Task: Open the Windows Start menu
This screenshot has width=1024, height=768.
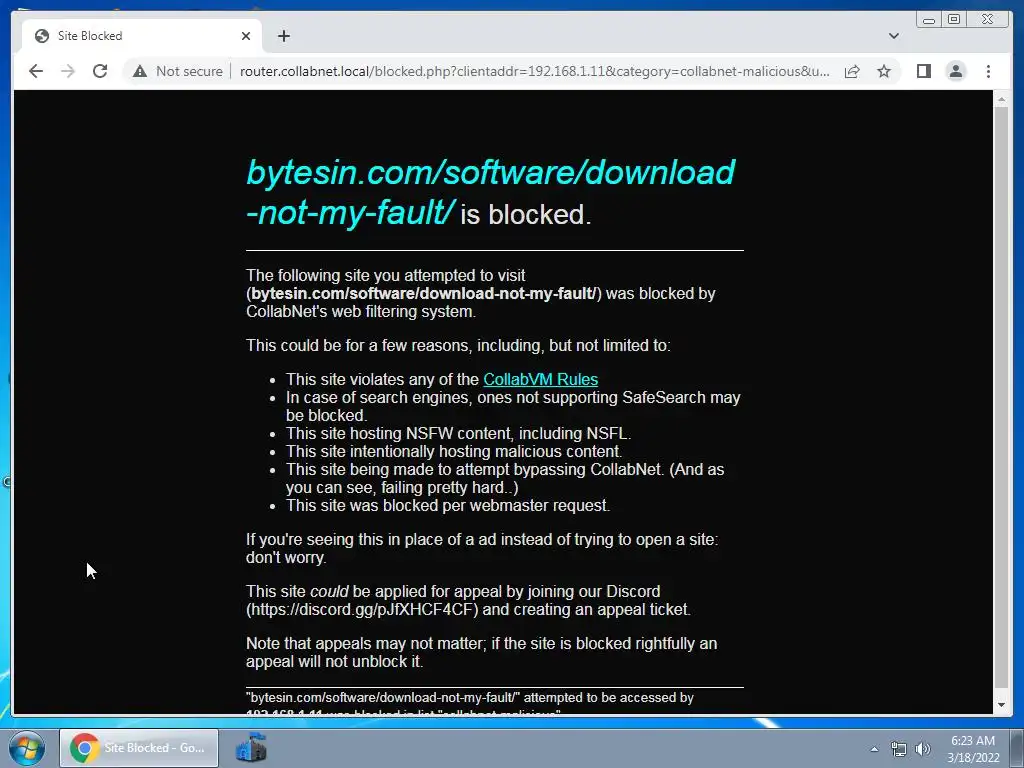Action: click(27, 748)
